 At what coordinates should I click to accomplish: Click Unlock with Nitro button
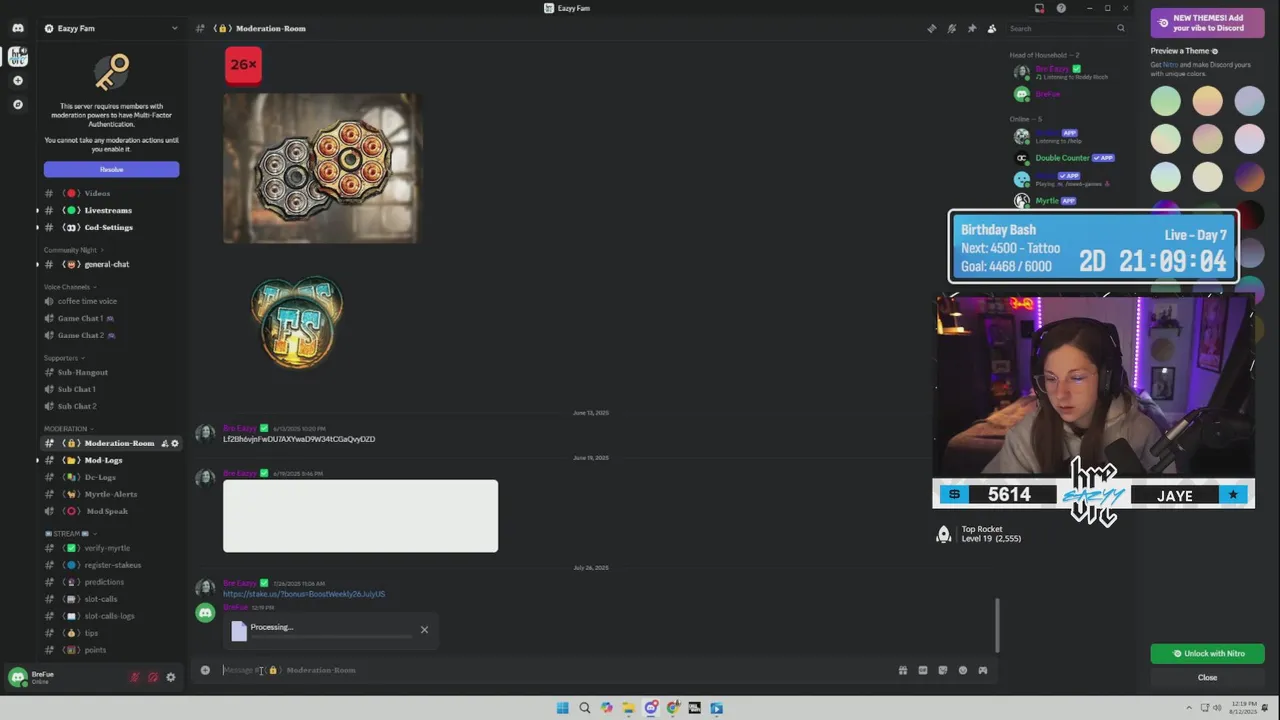pos(1207,653)
